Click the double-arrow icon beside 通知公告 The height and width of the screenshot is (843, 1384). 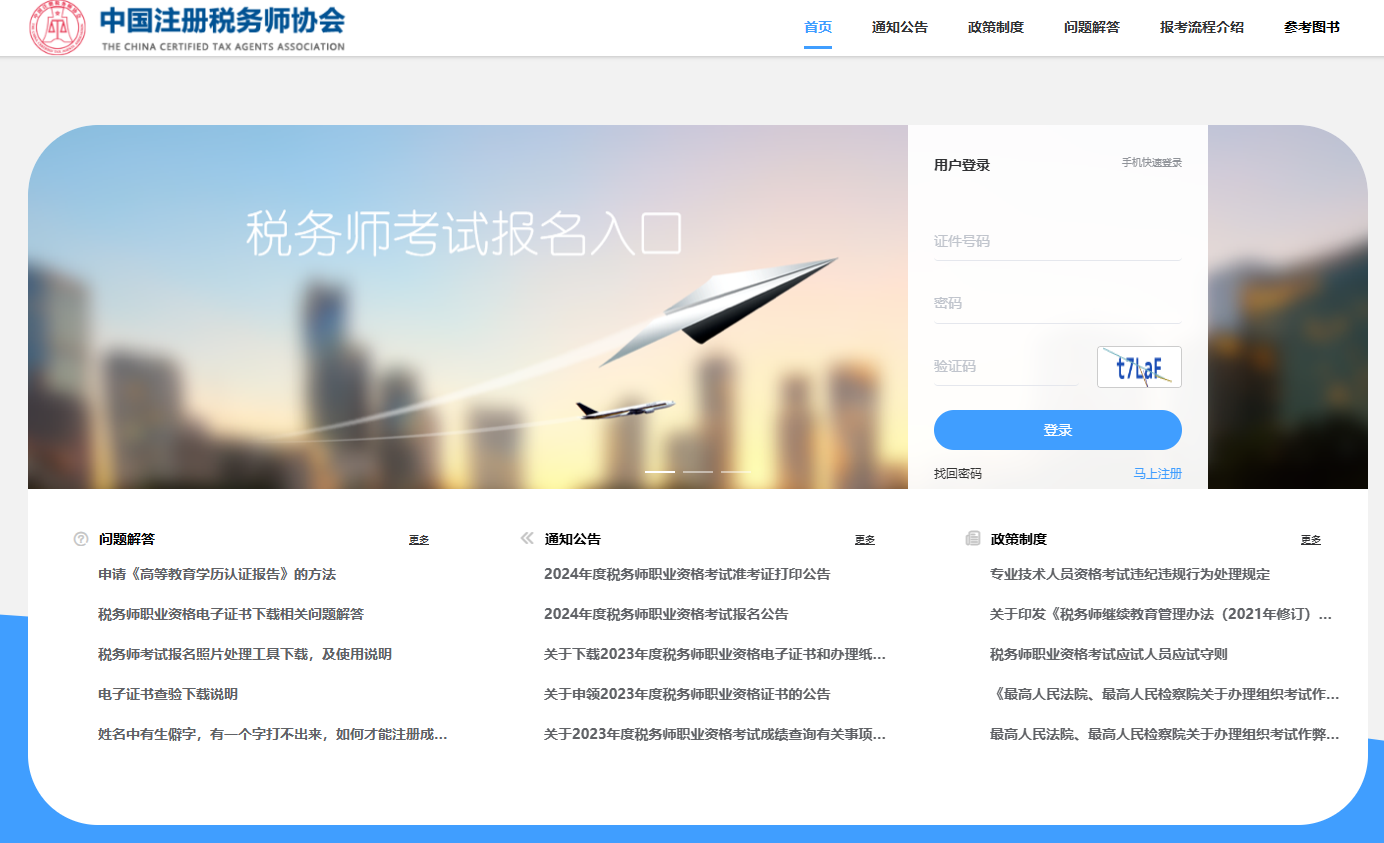[x=527, y=539]
